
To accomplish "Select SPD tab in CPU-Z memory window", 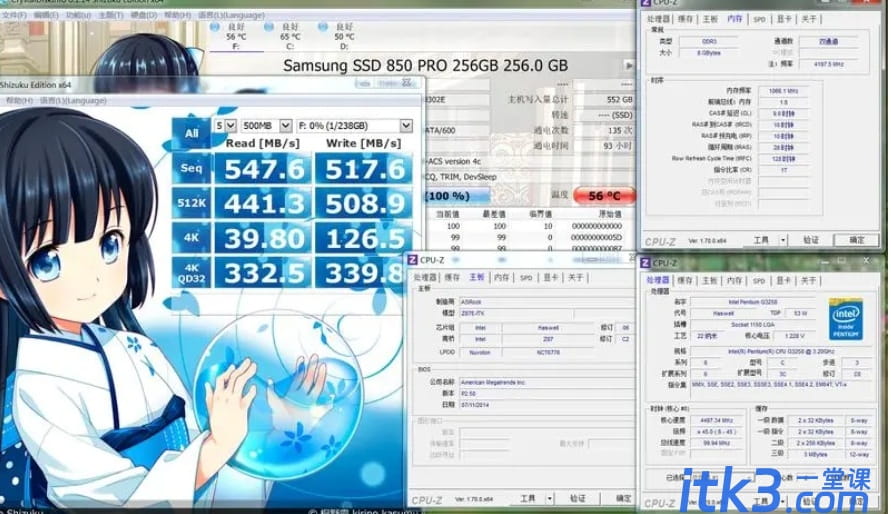I will [759, 19].
